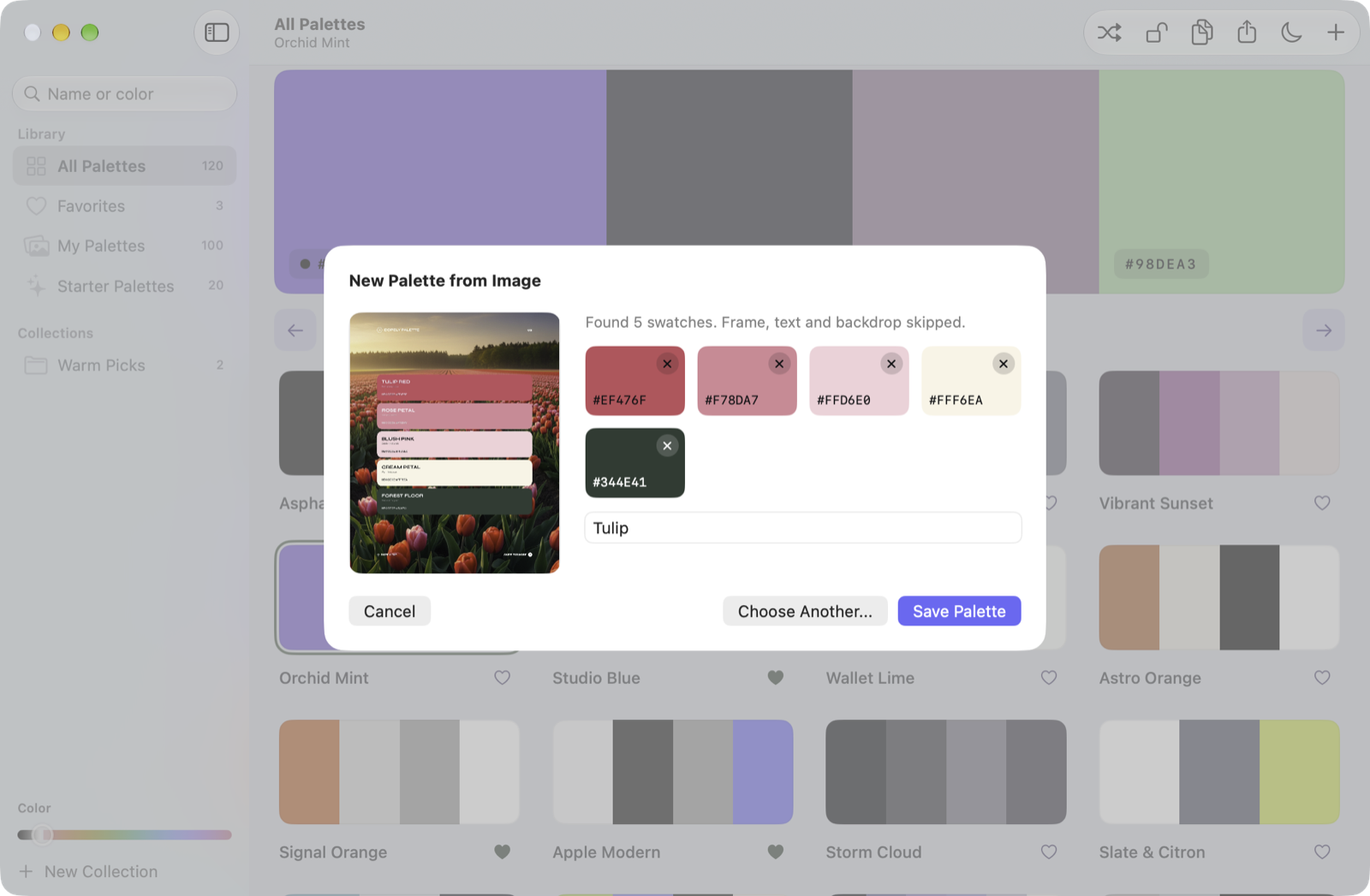
Task: Unfavorite the Apple Modern palette
Action: point(776,851)
